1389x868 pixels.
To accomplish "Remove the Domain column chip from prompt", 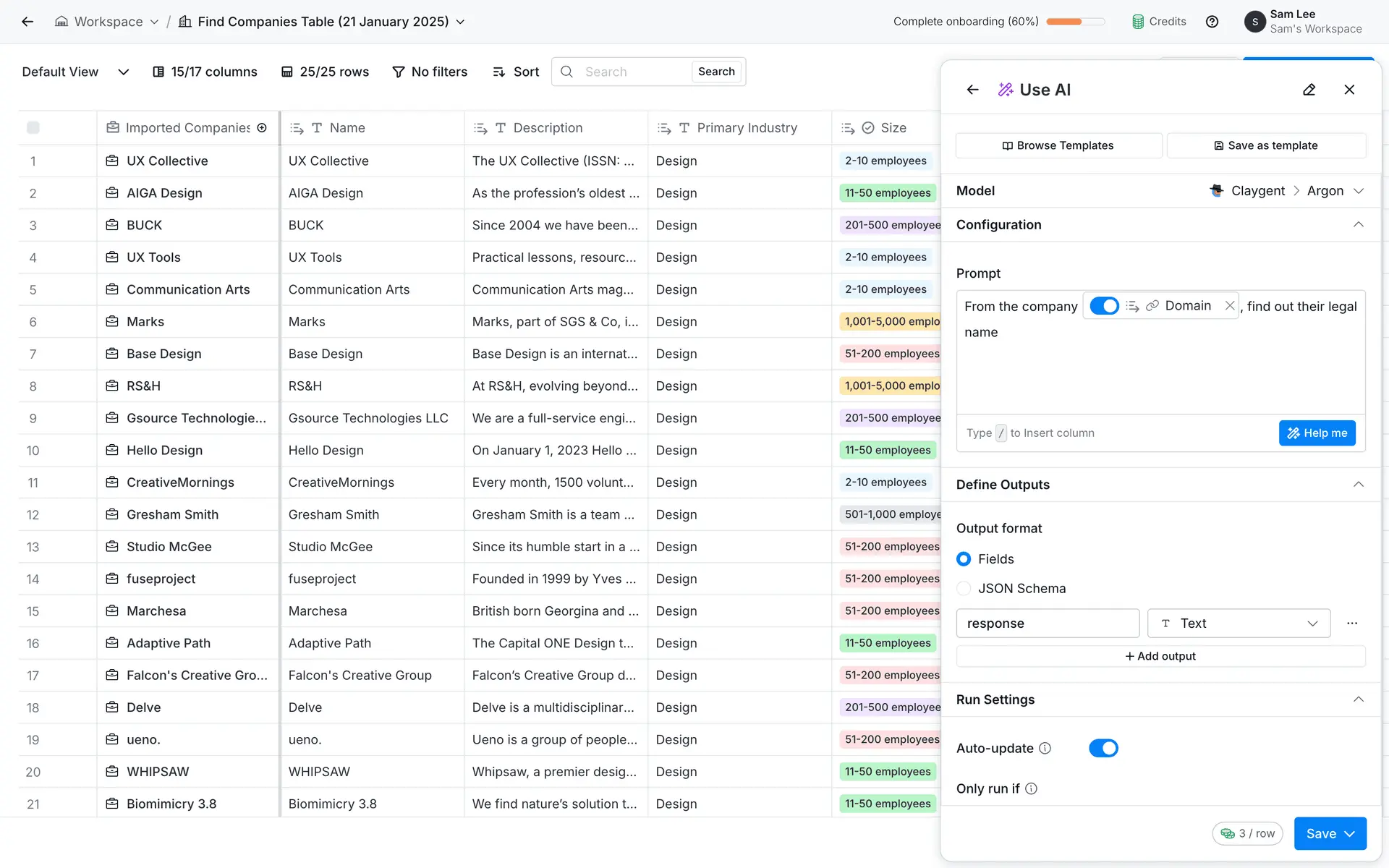I will click(1229, 306).
